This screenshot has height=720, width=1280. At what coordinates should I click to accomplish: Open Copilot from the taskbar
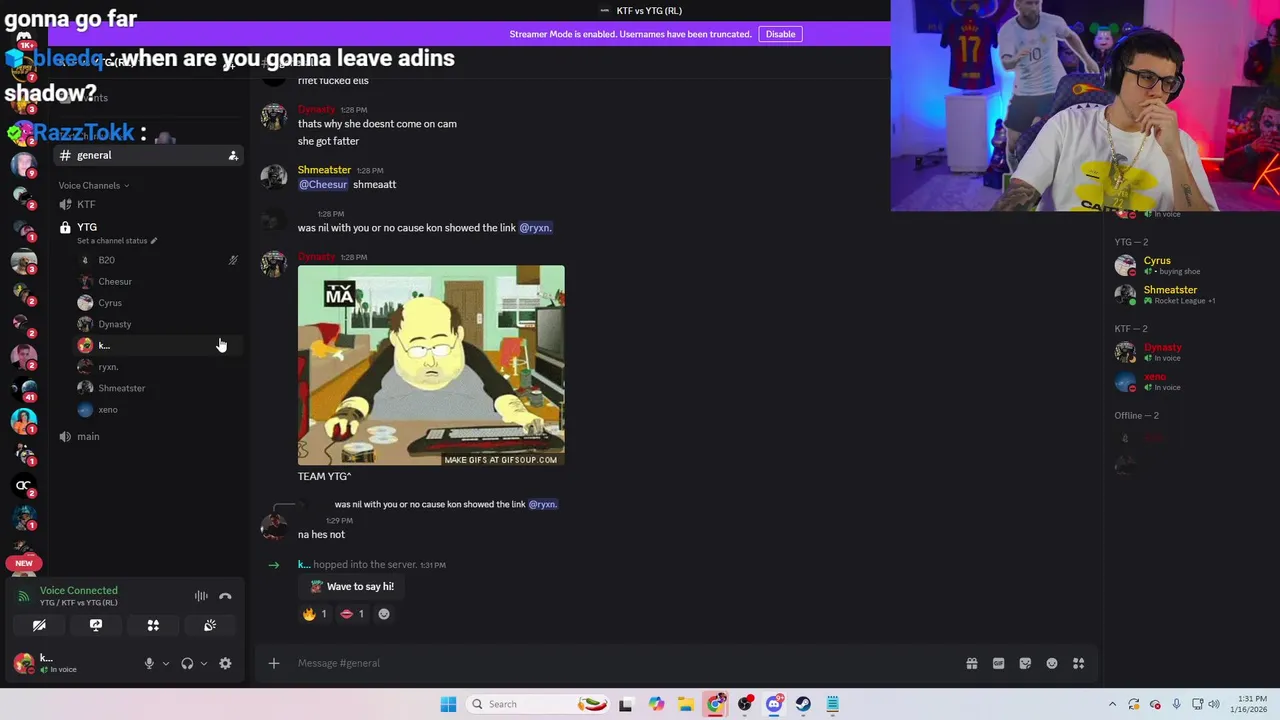coord(656,704)
